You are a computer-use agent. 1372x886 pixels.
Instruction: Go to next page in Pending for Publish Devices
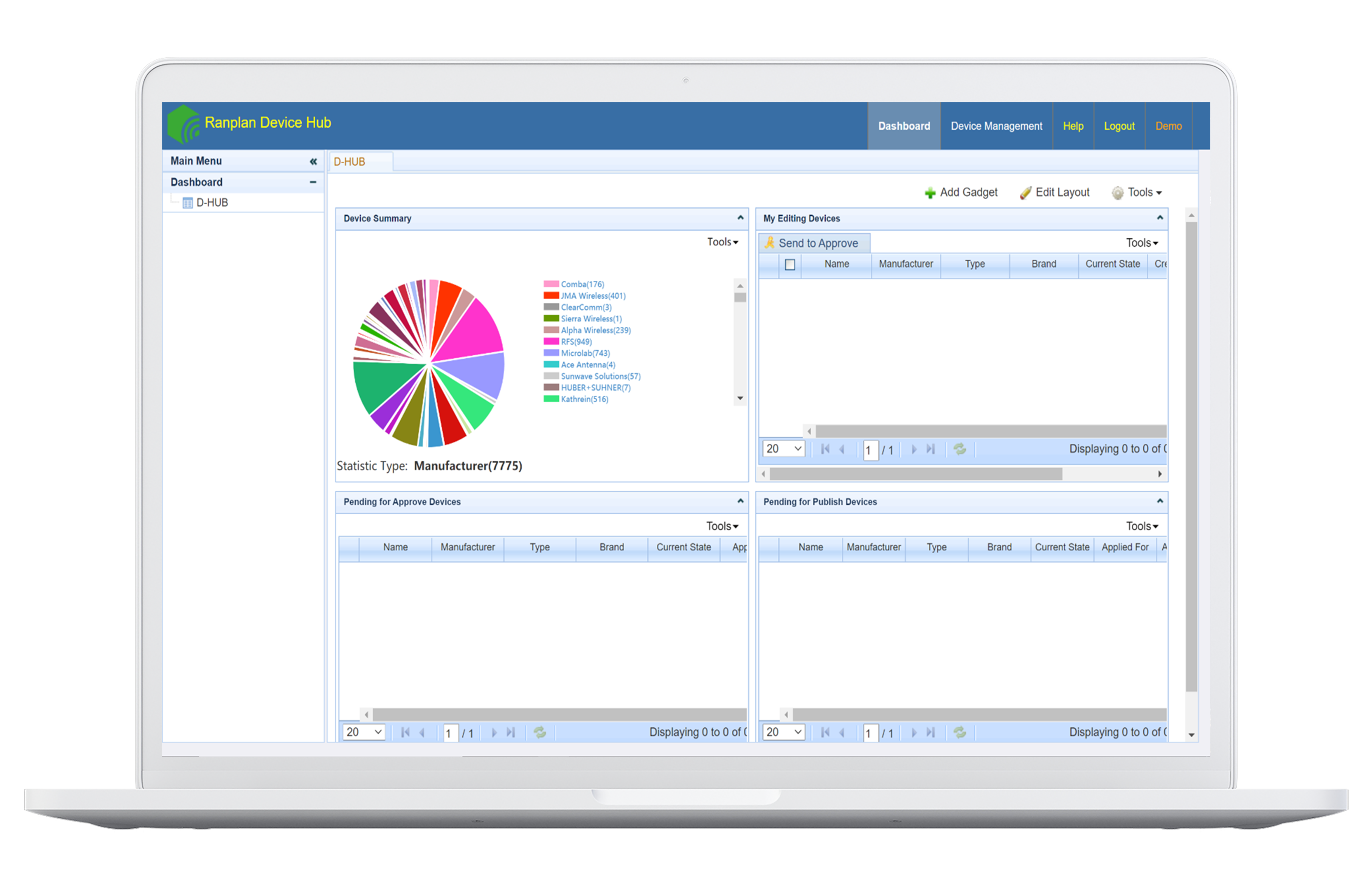[x=913, y=732]
